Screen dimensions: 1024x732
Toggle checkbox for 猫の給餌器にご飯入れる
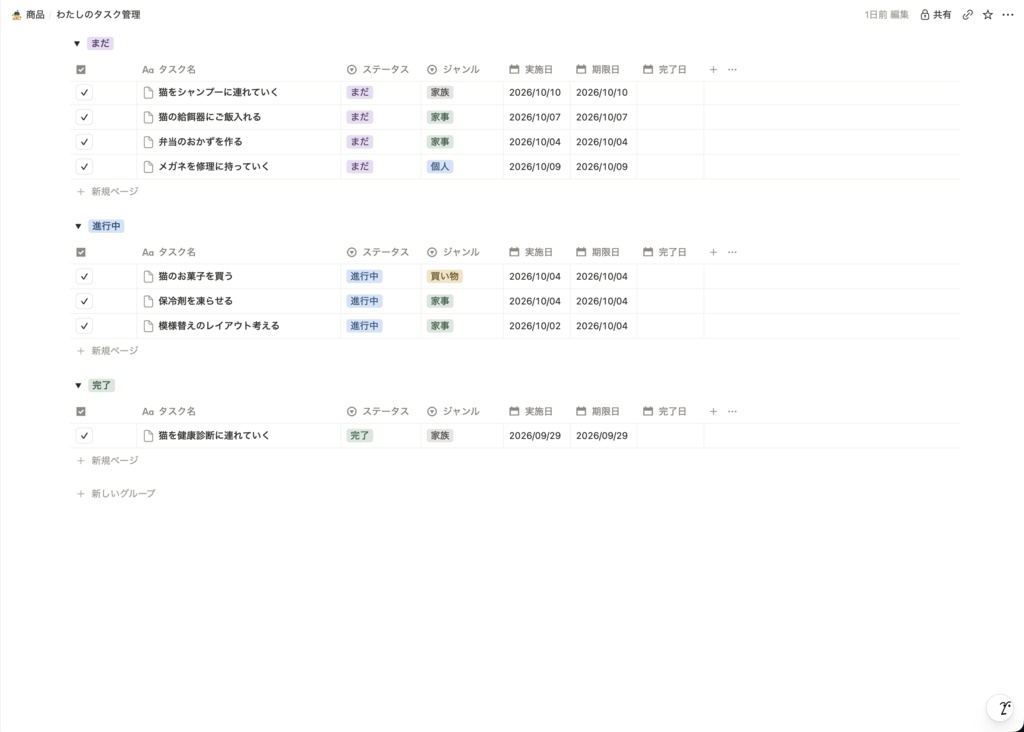(x=84, y=118)
